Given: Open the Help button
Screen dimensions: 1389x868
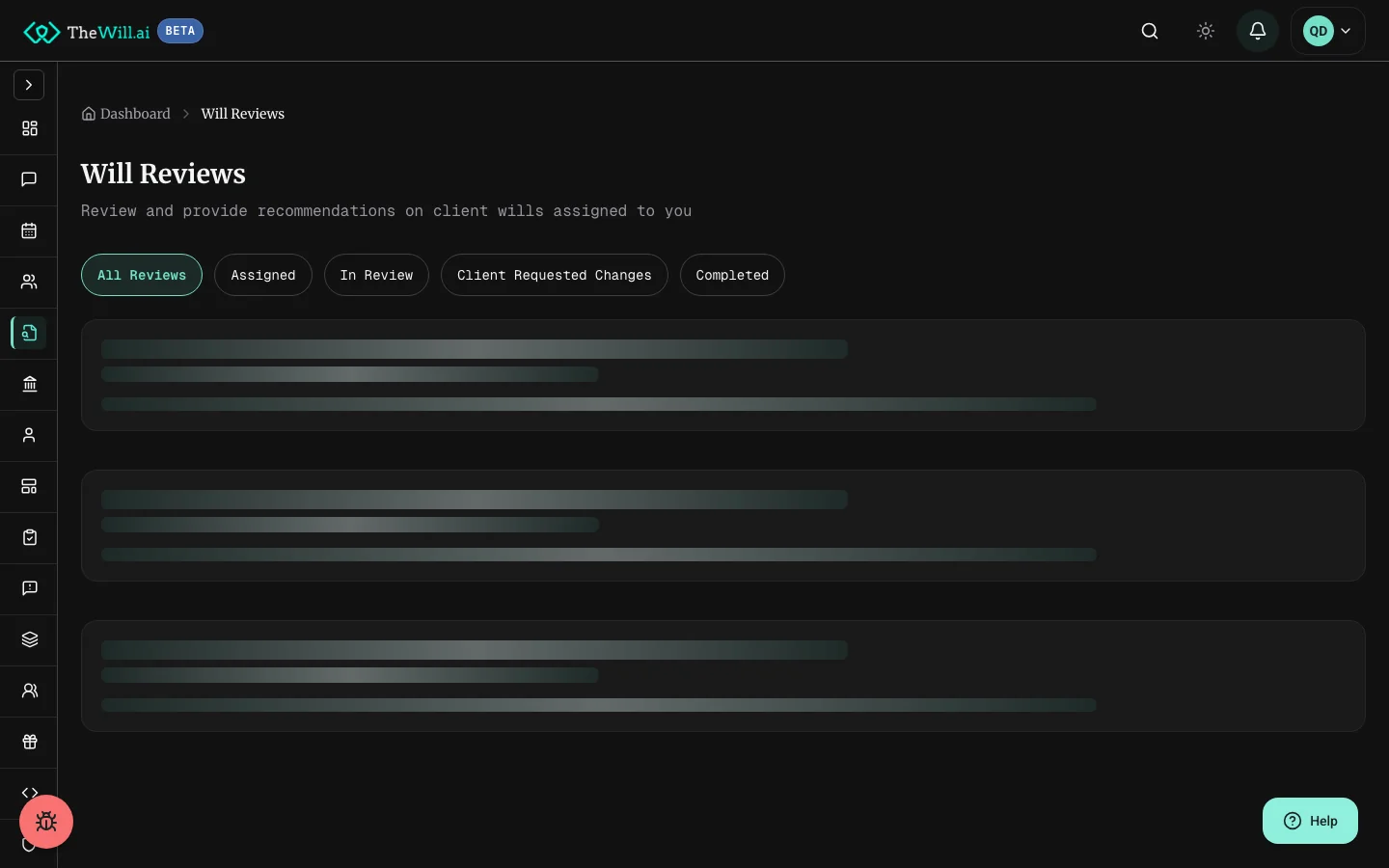Looking at the screenshot, I should (1310, 821).
